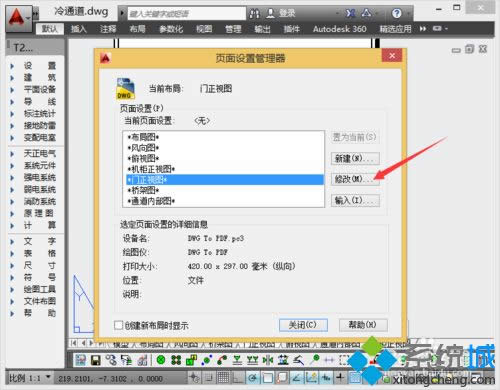Close the 页面设置管理器 dialog with red X
The height and width of the screenshot is (390, 500).
point(392,56)
